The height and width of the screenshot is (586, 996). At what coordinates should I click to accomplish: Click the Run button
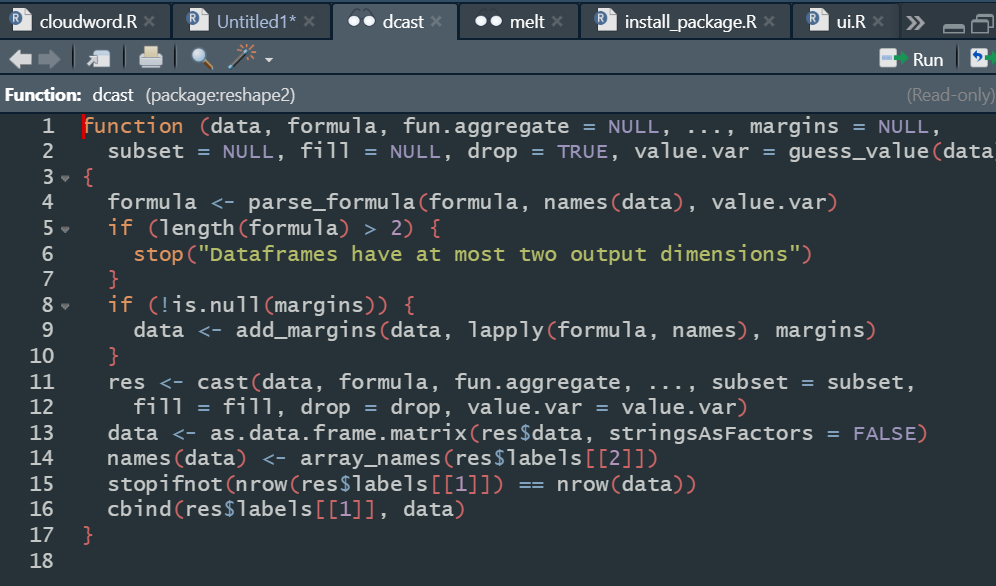point(912,59)
